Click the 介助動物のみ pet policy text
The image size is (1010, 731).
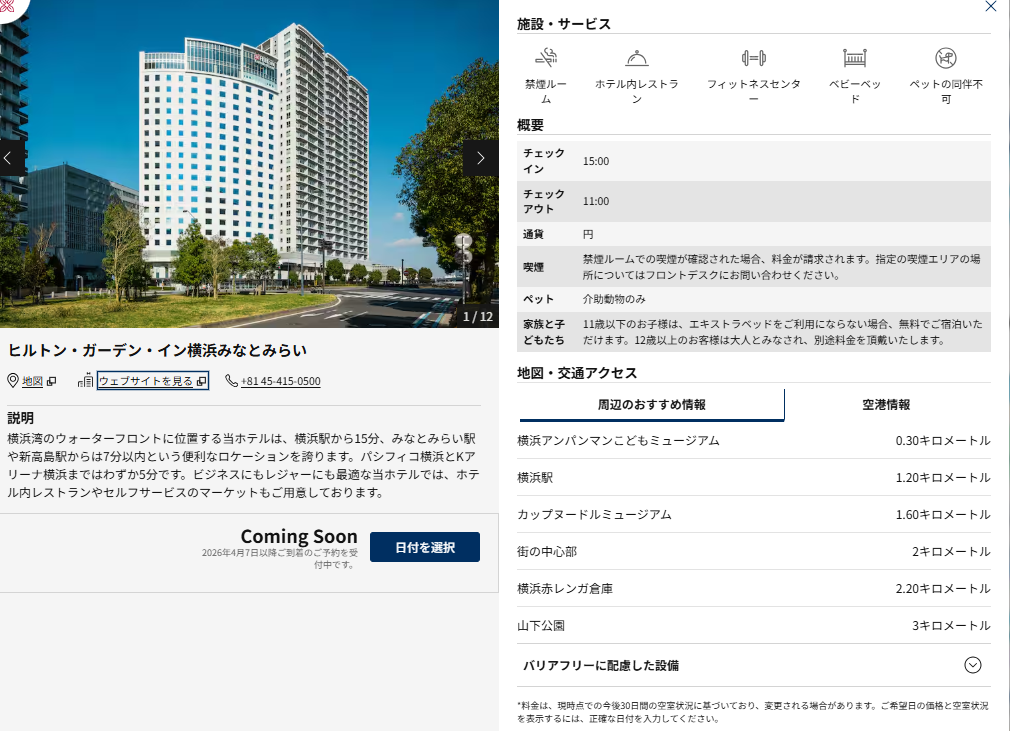[614, 299]
